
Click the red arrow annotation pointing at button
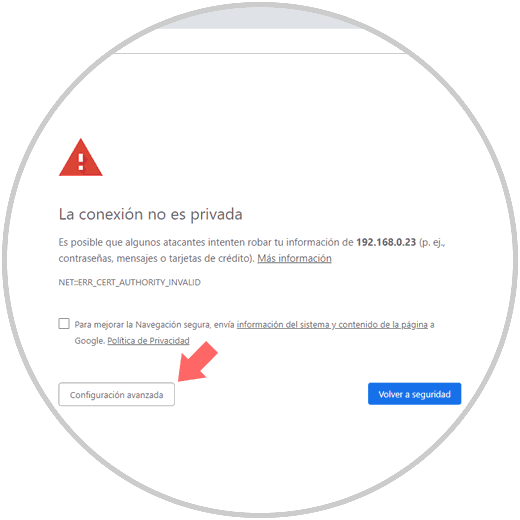pos(197,362)
